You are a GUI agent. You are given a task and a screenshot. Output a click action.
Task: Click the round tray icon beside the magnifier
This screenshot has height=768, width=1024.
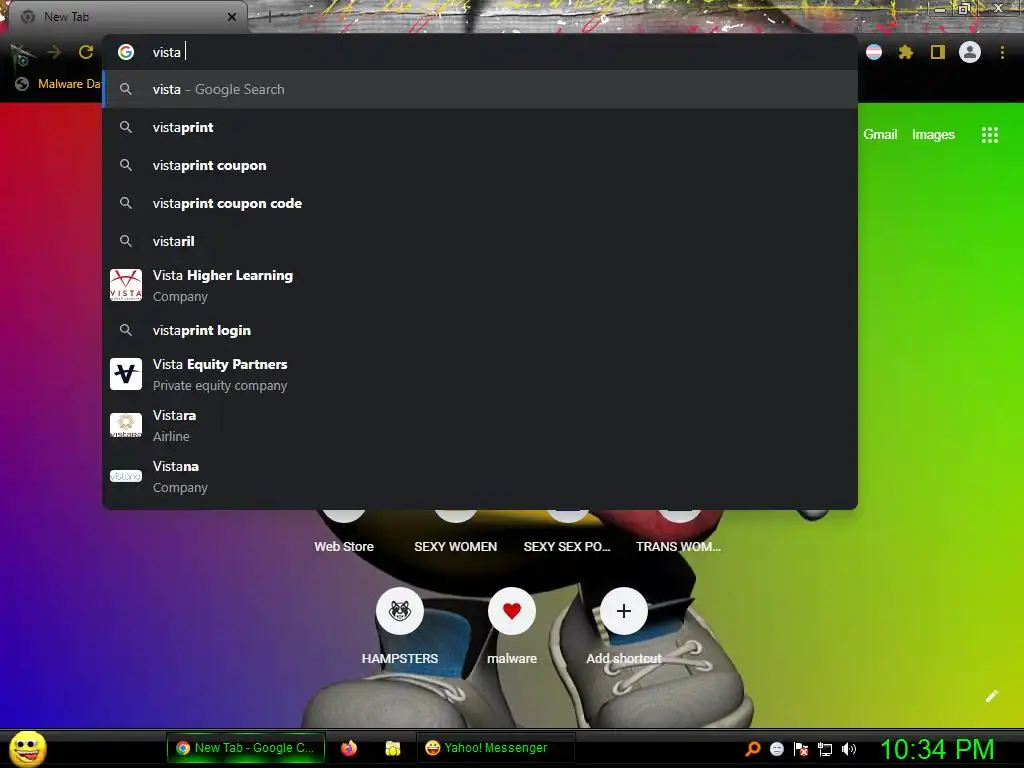pos(776,749)
